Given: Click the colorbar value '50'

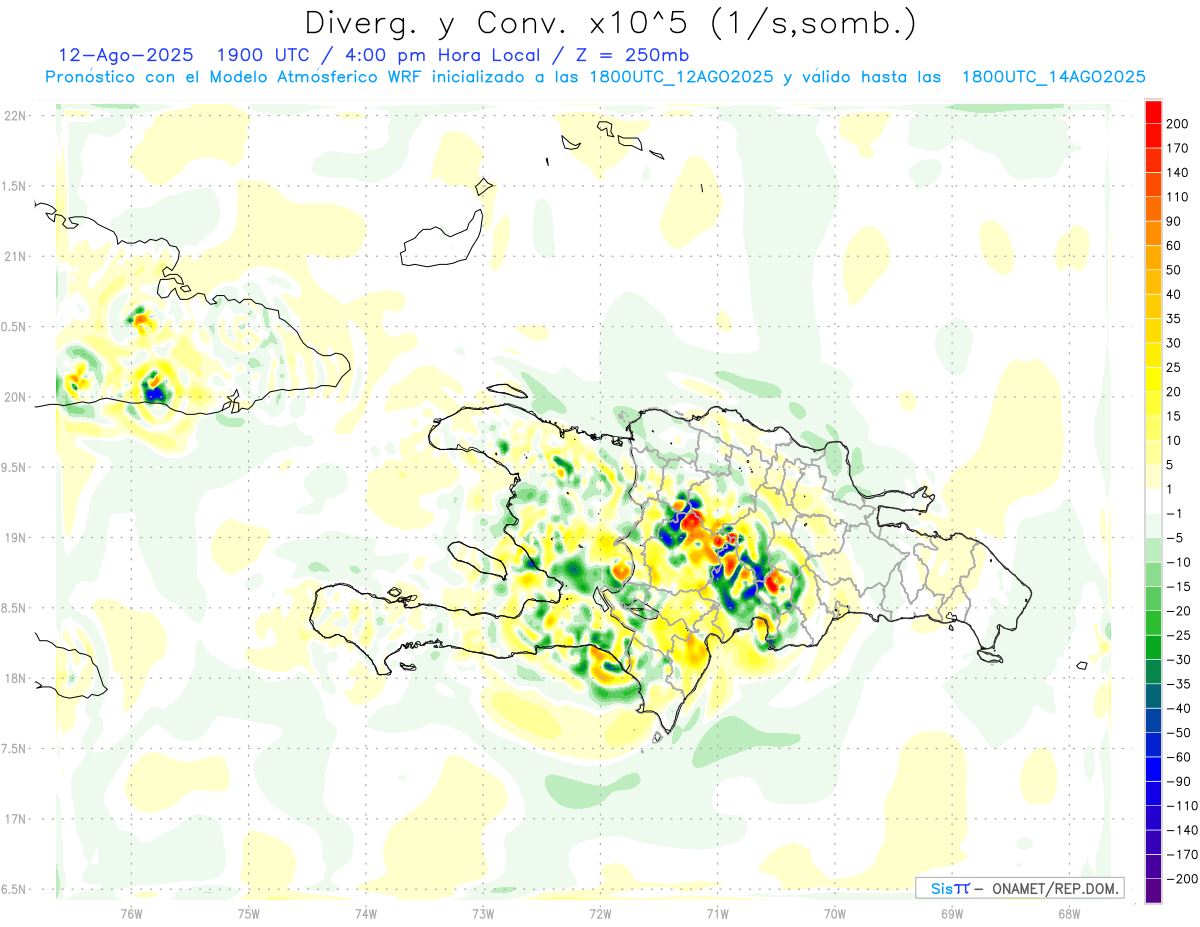Looking at the screenshot, I should [x=1174, y=270].
